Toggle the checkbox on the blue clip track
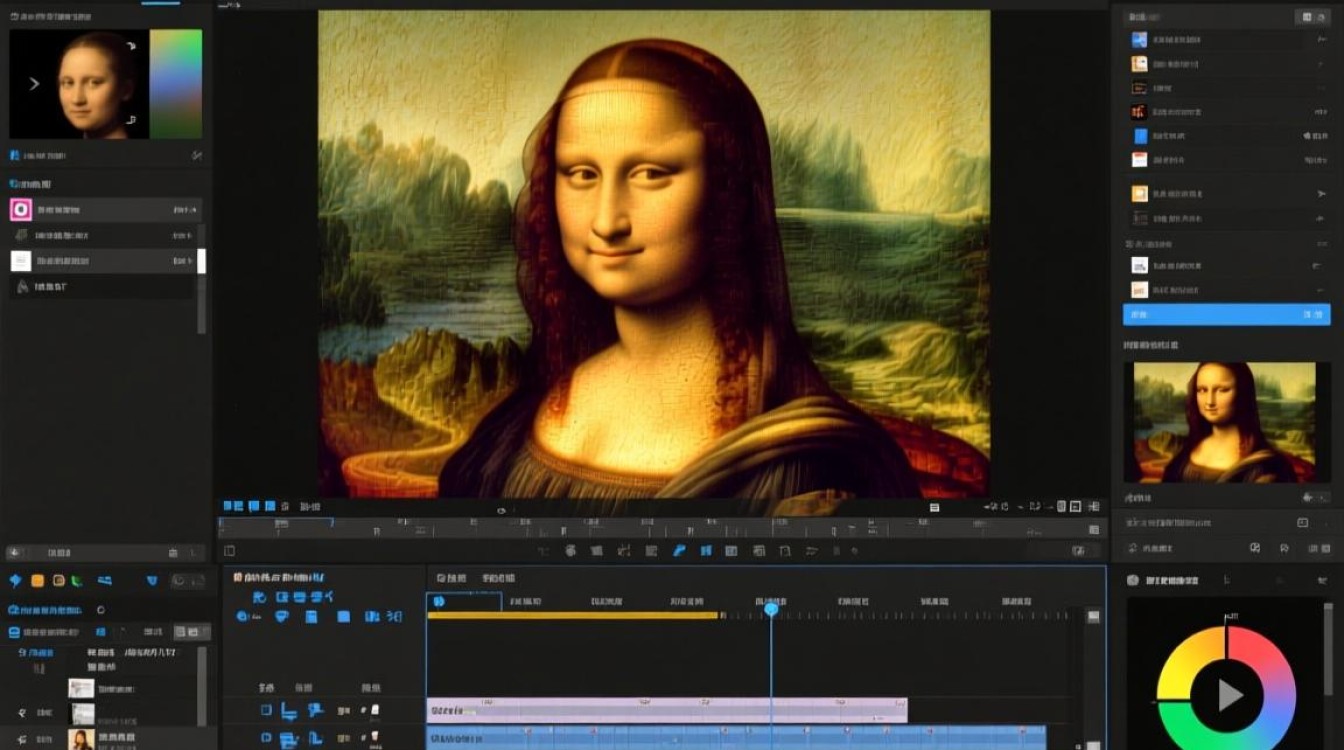1344x750 pixels. point(266,738)
